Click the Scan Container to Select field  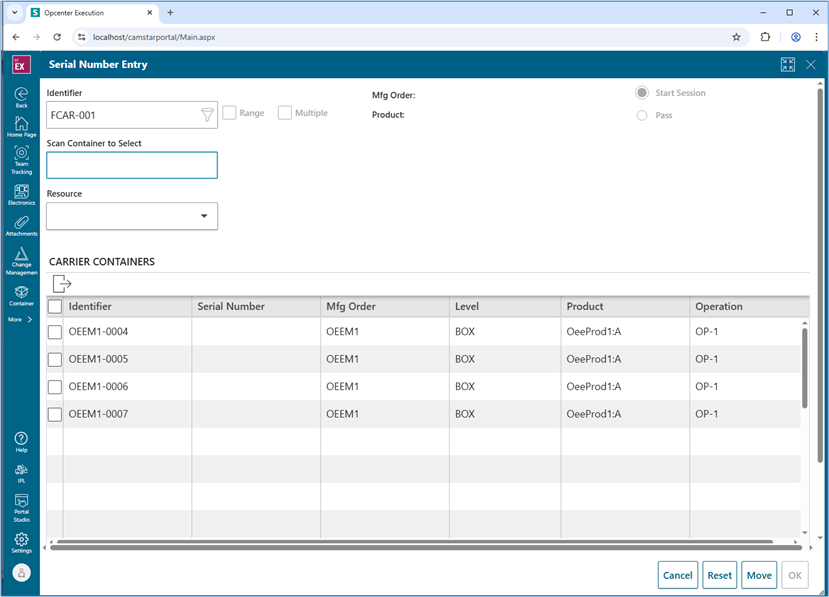click(132, 165)
